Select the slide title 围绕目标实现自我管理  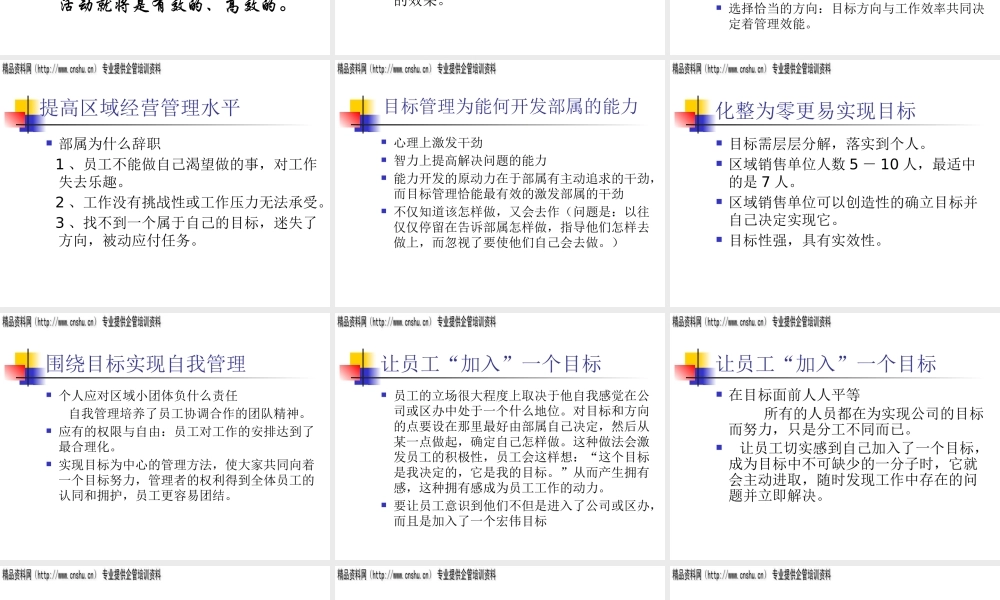click(145, 364)
